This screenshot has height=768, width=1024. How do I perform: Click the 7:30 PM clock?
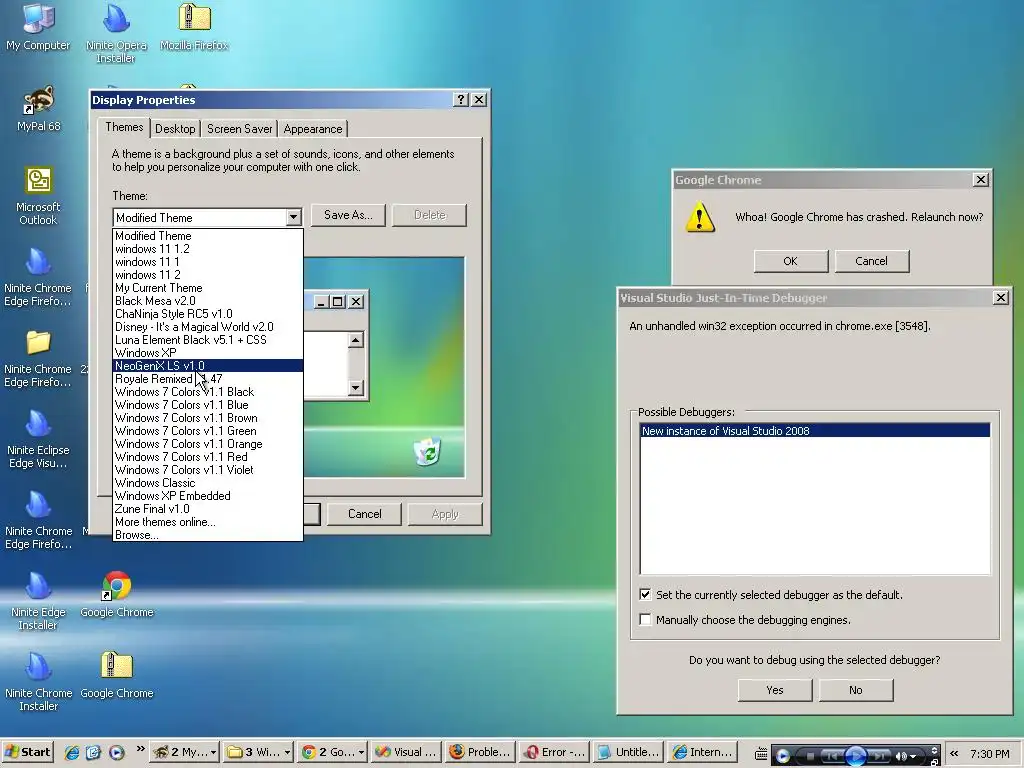[989, 754]
